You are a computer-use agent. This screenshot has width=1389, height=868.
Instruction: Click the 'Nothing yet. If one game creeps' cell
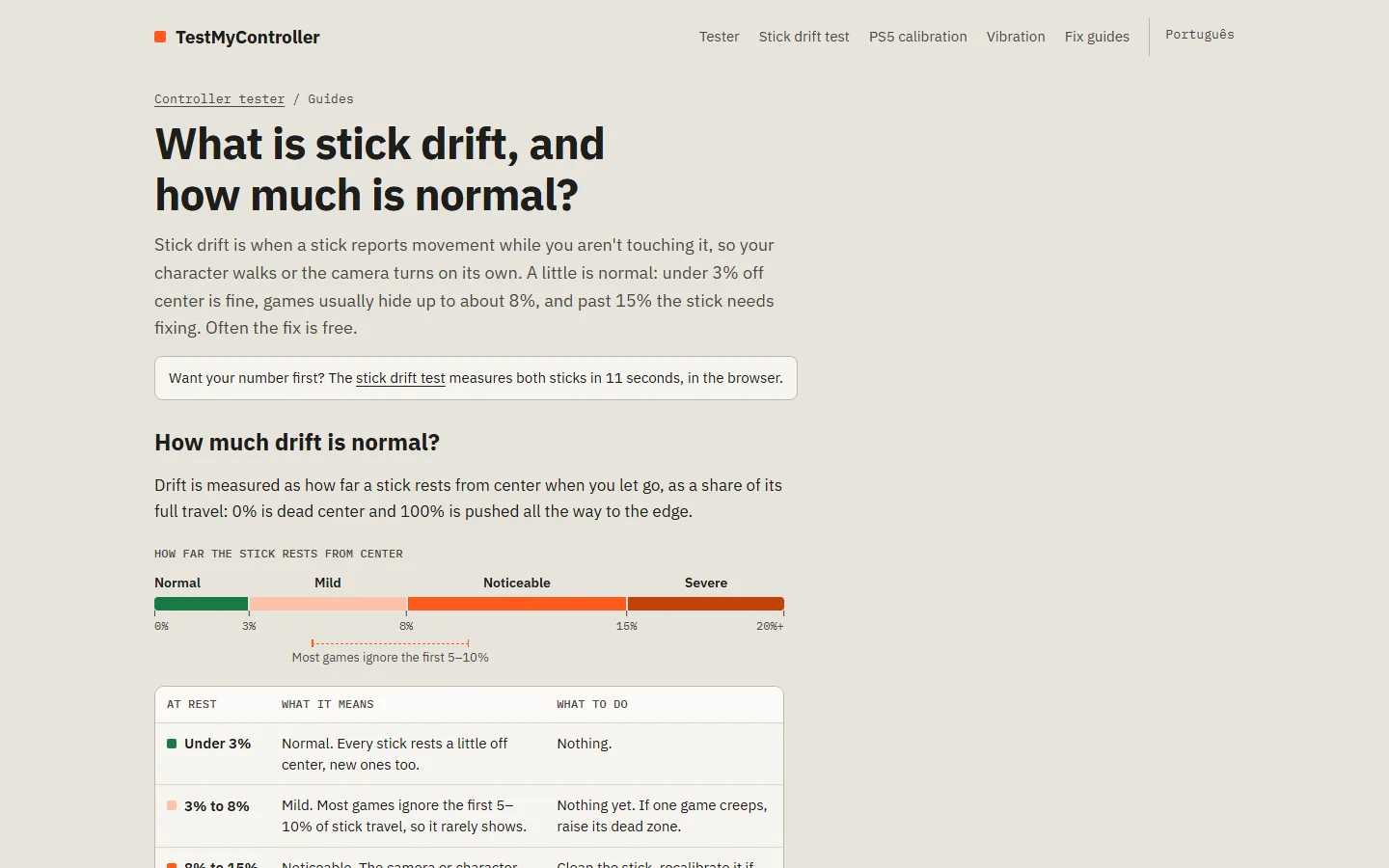pos(663,816)
